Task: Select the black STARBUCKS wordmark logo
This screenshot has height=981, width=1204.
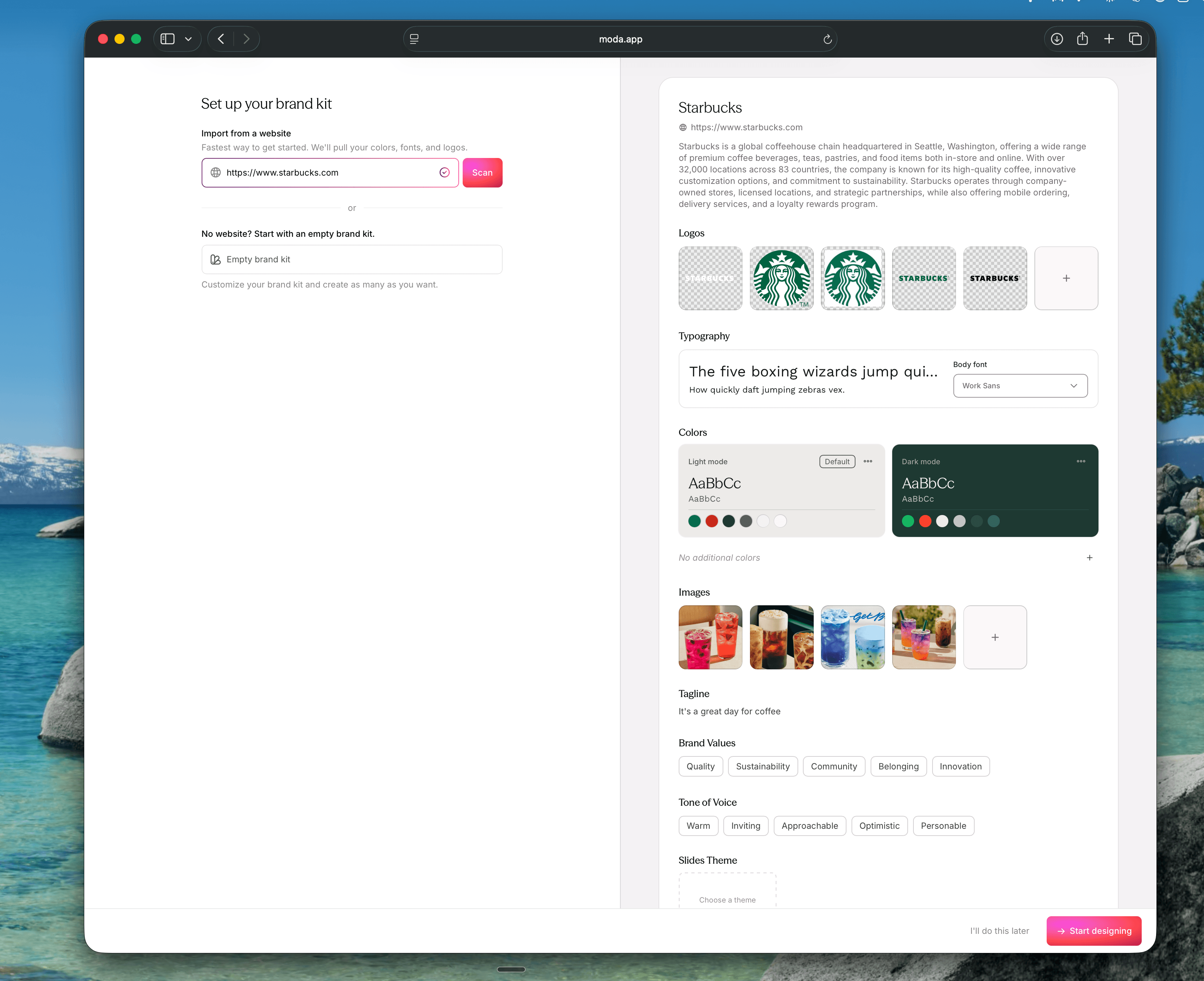Action: (995, 278)
